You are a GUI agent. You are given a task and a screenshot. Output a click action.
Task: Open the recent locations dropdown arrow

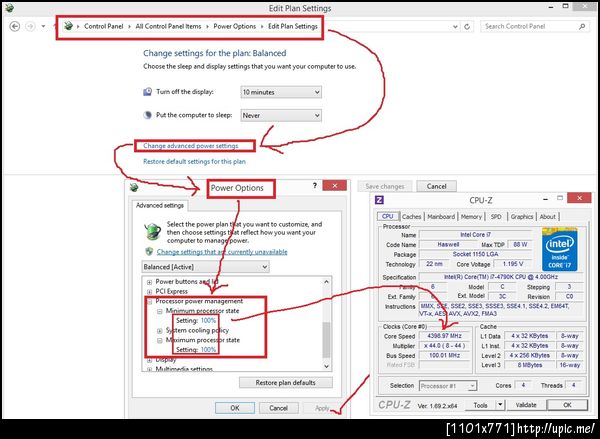pos(43,26)
